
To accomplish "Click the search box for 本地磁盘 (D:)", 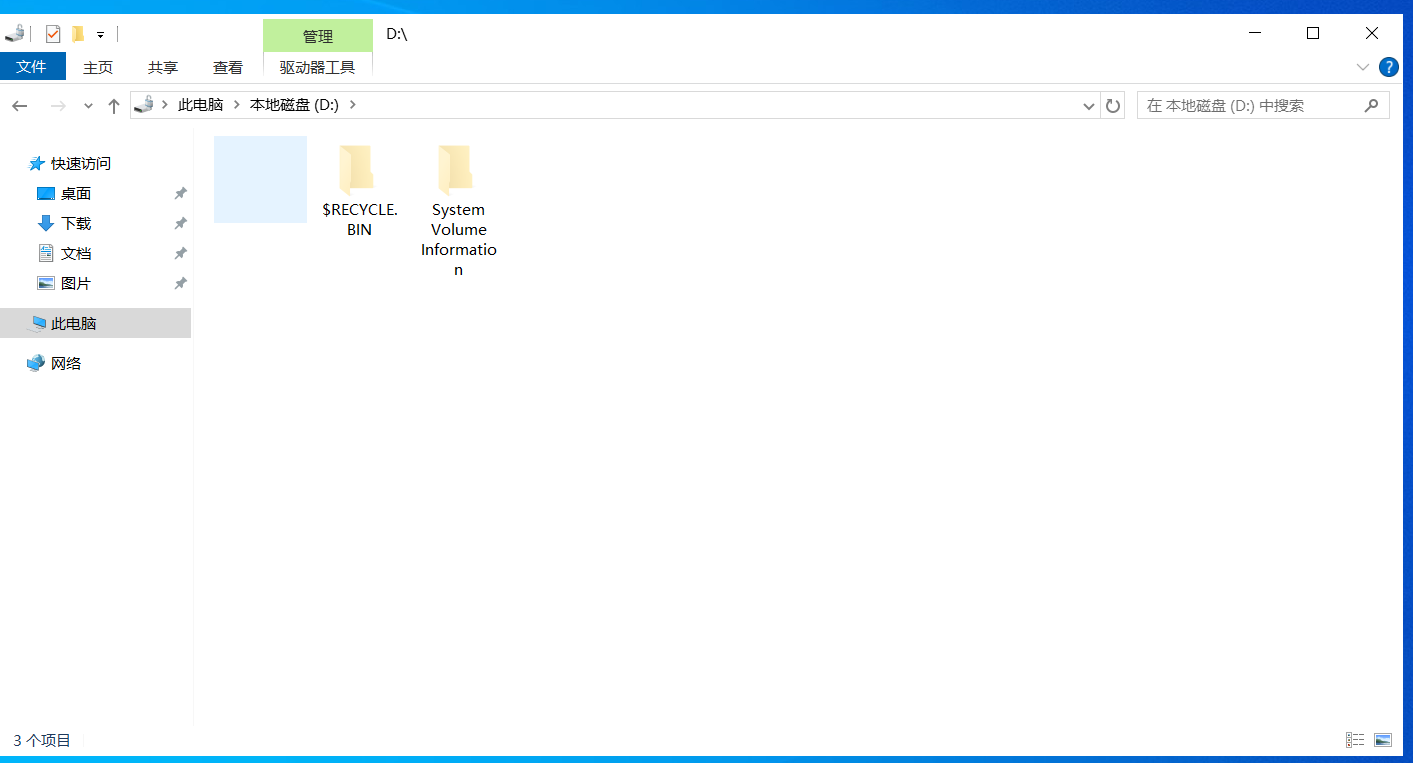I will point(1250,106).
